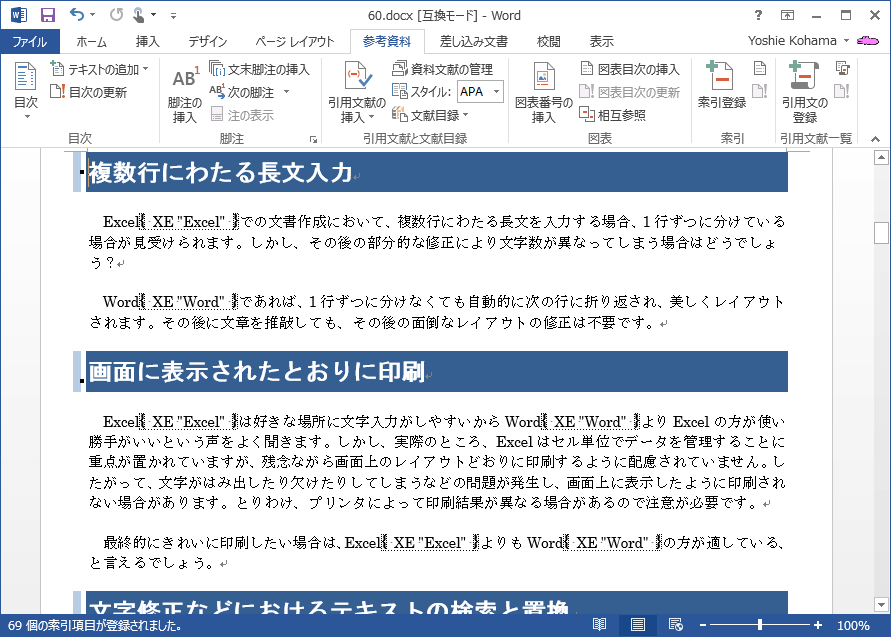Screen dimensions: 891x637
Task: Switch to the 差し込み文書 tab
Action: (x=473, y=41)
